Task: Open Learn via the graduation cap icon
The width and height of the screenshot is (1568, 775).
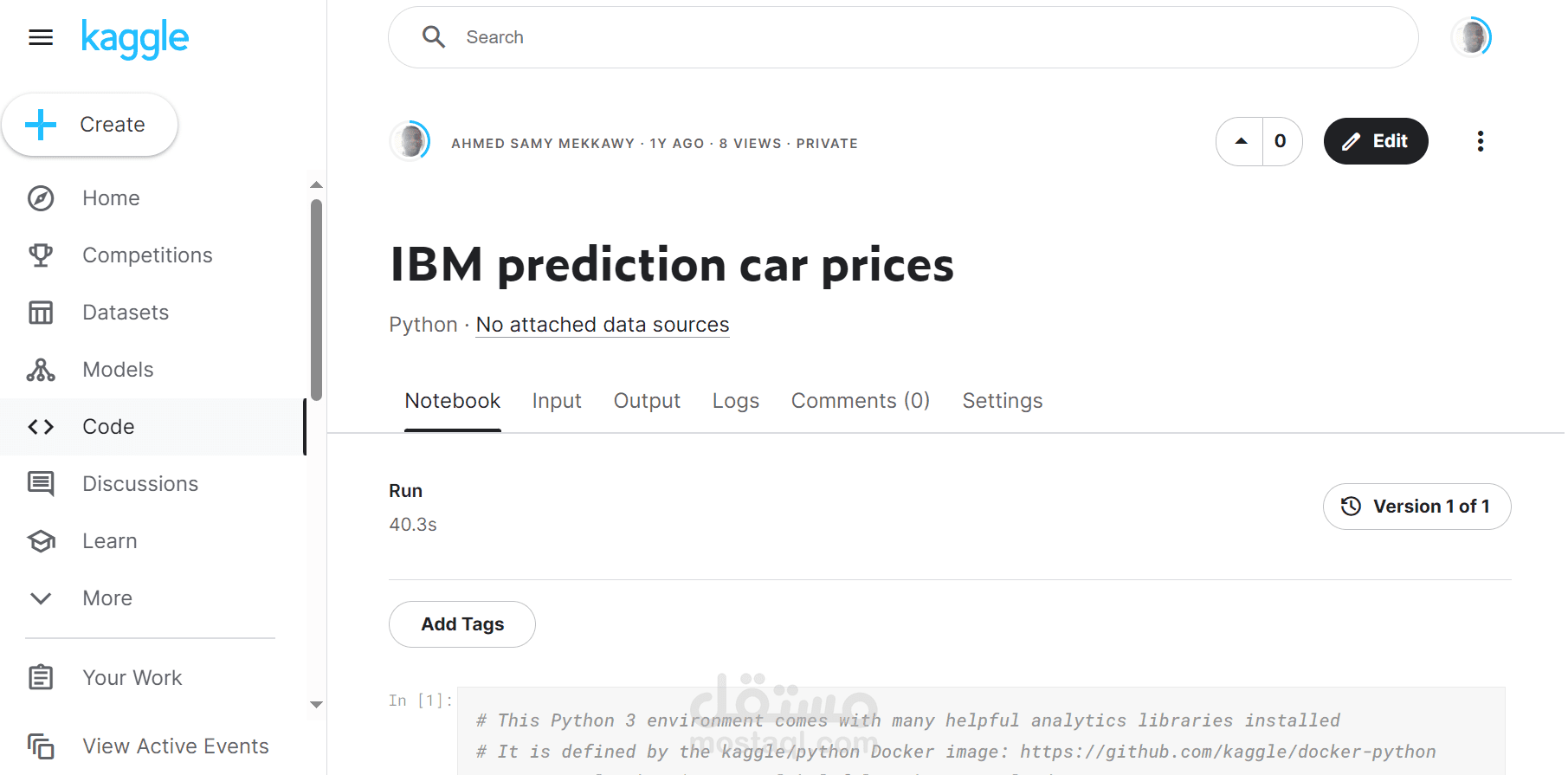Action: point(41,541)
